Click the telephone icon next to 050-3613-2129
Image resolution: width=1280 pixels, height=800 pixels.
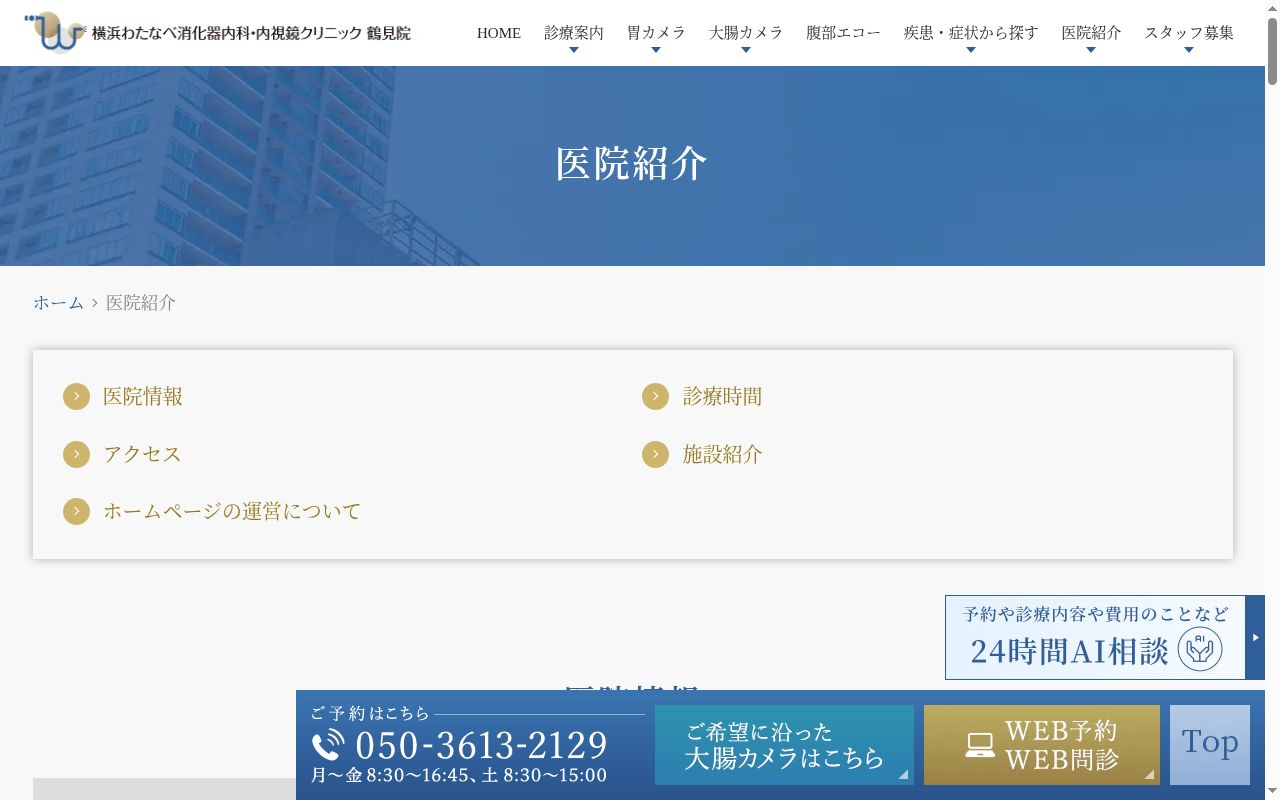tap(328, 746)
